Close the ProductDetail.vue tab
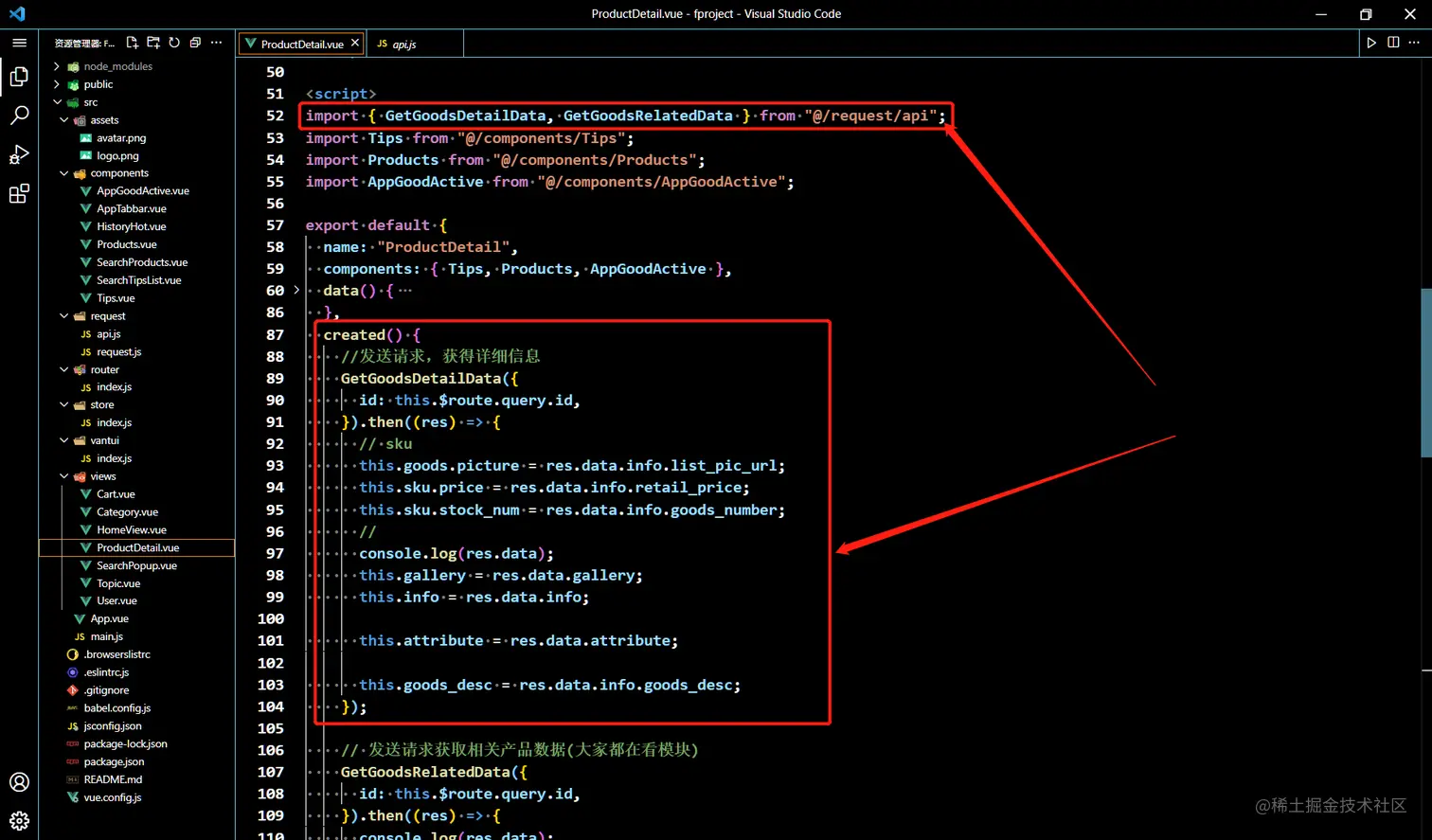The width and height of the screenshot is (1432, 840). pos(355,43)
